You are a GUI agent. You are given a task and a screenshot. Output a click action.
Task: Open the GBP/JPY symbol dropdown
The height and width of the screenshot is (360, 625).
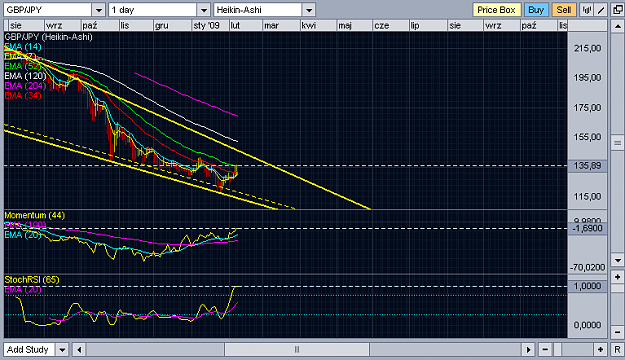point(98,10)
